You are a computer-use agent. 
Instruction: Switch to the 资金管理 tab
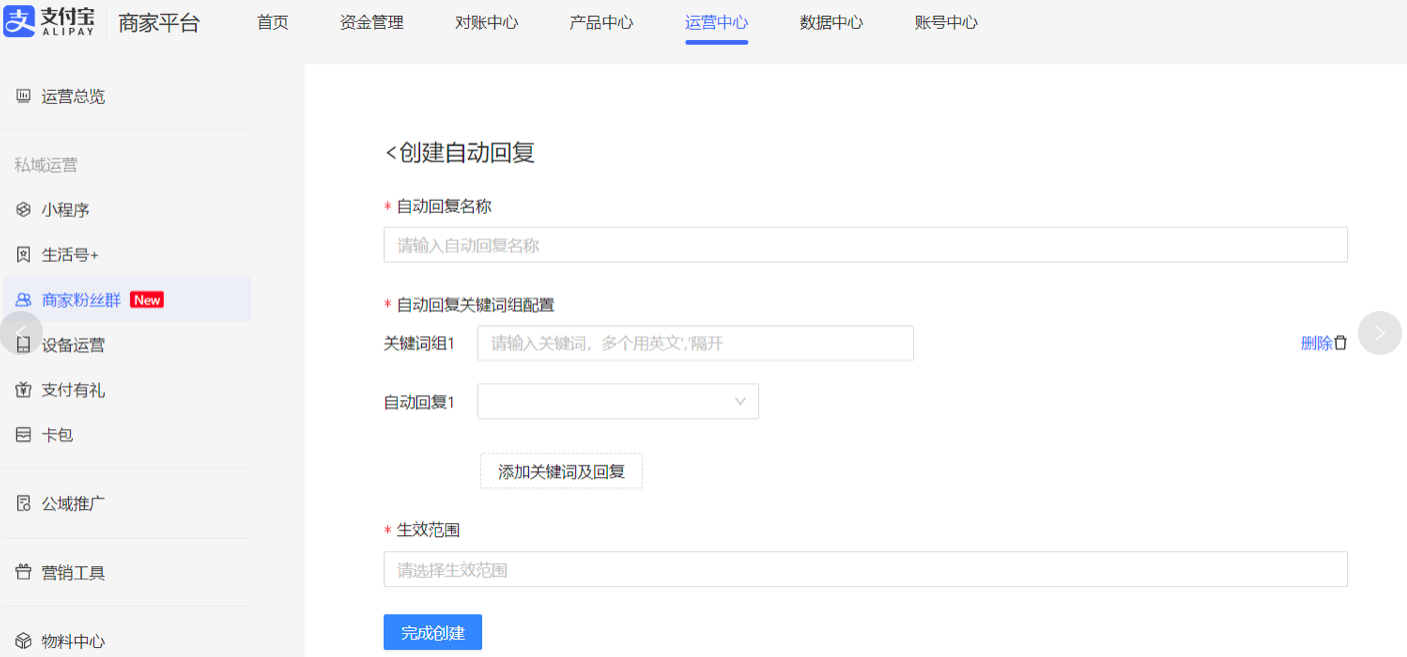point(371,22)
